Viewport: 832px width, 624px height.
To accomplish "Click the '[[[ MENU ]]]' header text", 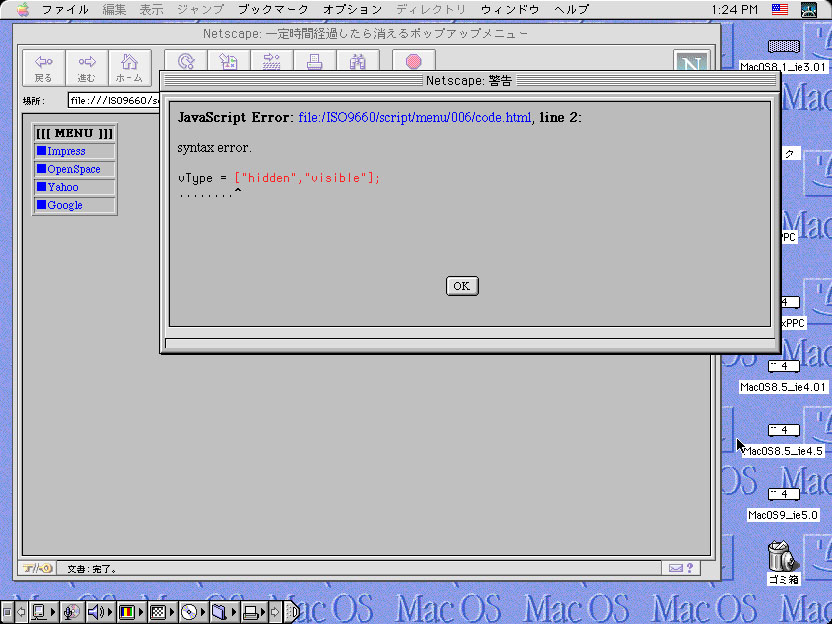I will pyautogui.click(x=74, y=133).
